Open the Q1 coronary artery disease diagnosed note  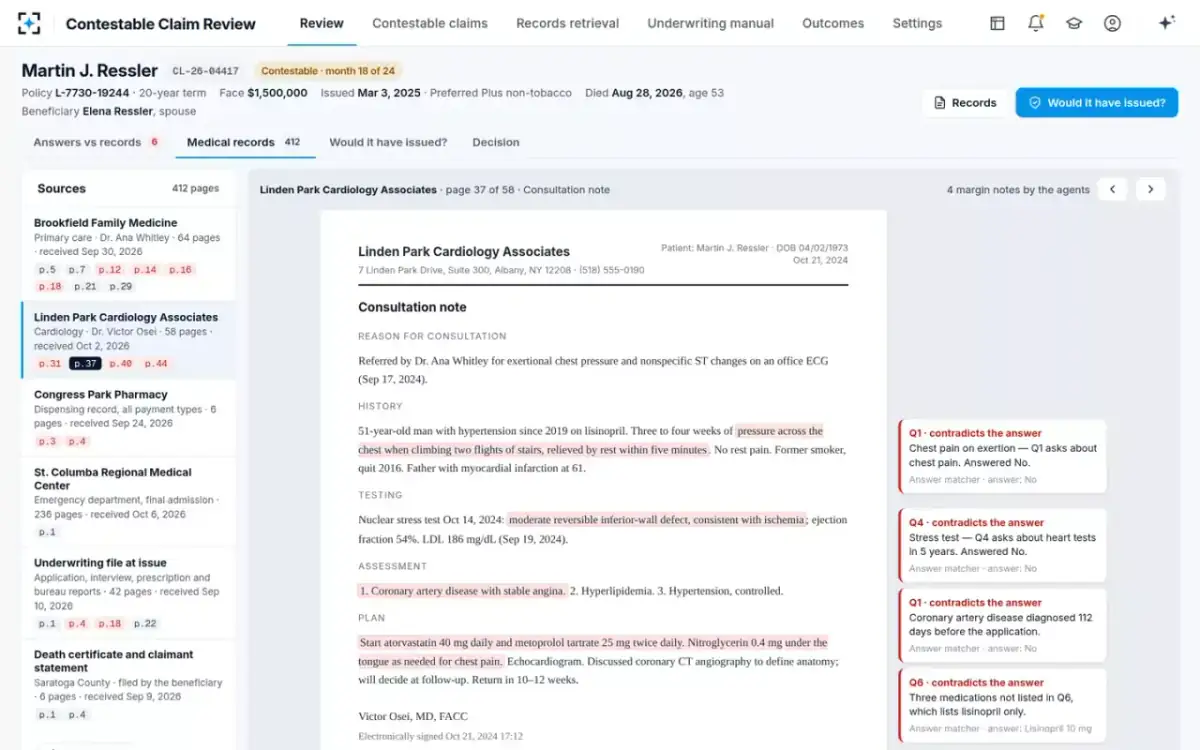[x=1003, y=625]
